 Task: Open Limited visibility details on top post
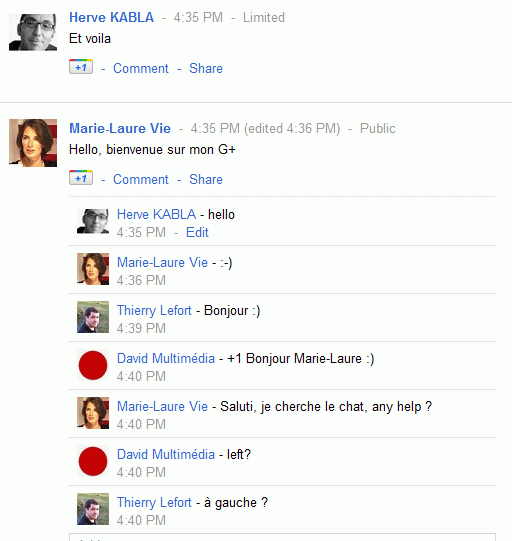264,18
